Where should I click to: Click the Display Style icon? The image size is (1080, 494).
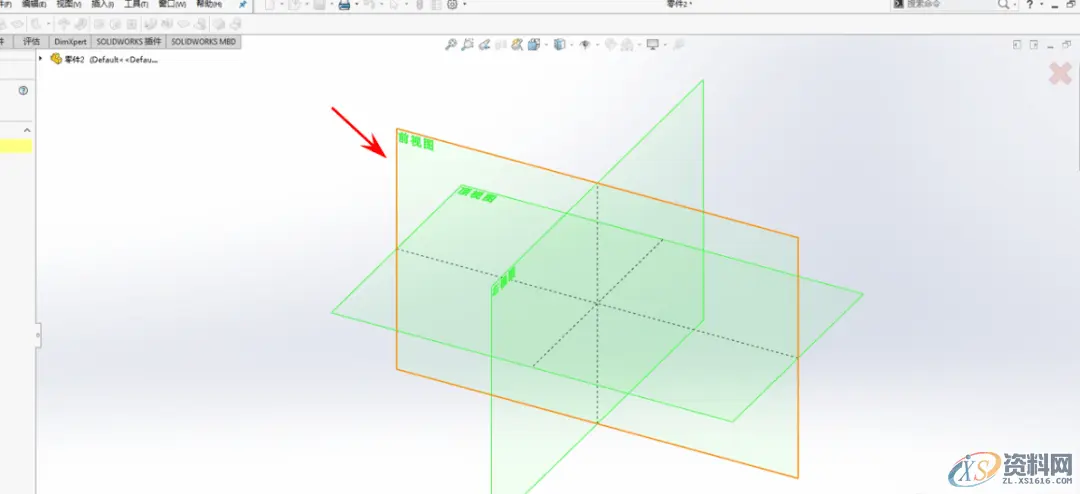coord(559,45)
